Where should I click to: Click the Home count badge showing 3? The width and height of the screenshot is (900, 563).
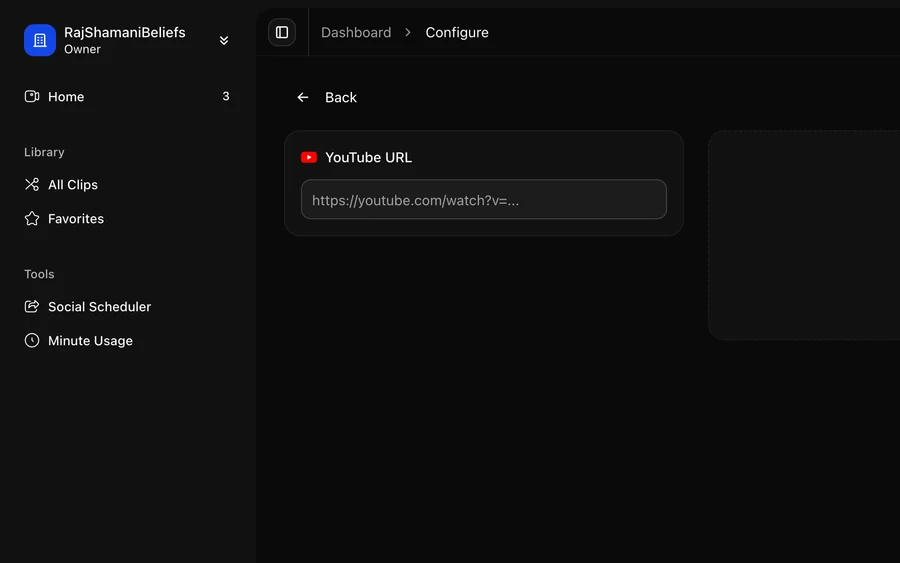[226, 96]
